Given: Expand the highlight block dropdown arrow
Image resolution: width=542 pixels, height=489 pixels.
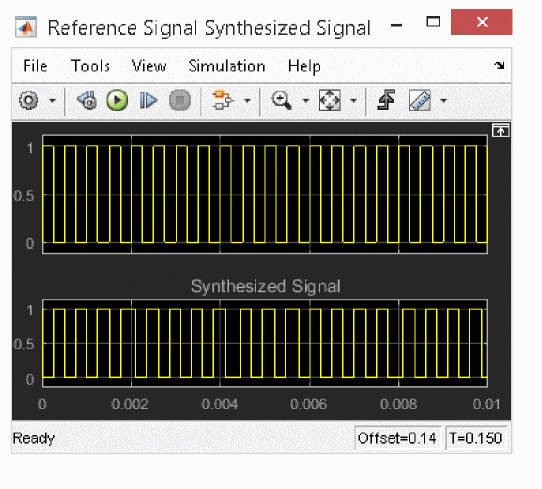Looking at the screenshot, I should (247, 101).
